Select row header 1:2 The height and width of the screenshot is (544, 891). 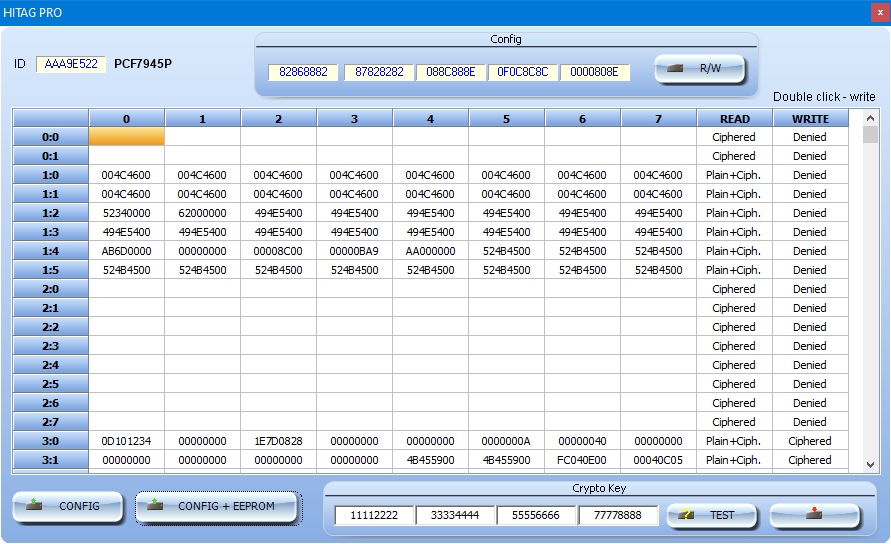[x=51, y=213]
